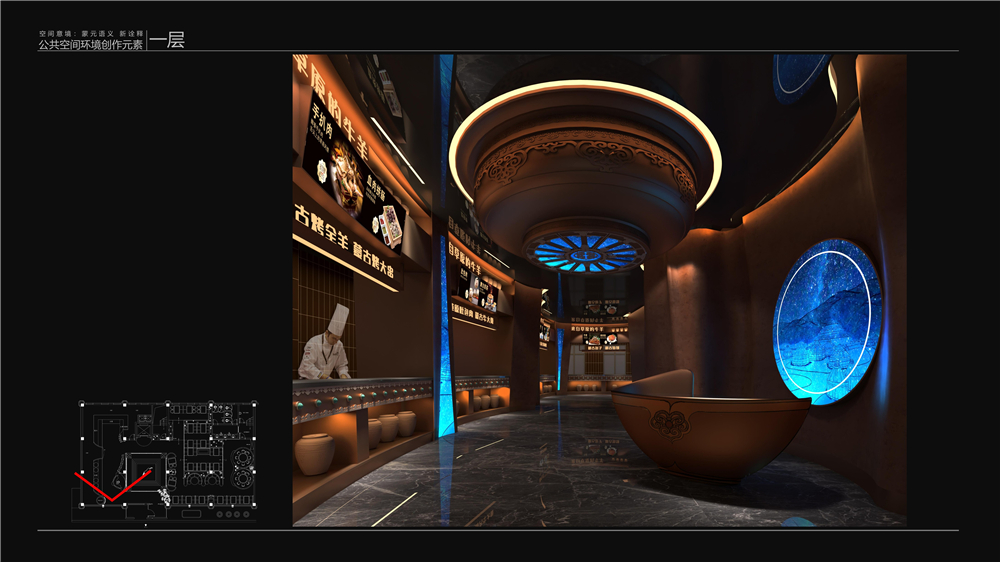This screenshot has height=562, width=1000.
Task: Select the glowing blue circular wall panel
Action: [826, 321]
